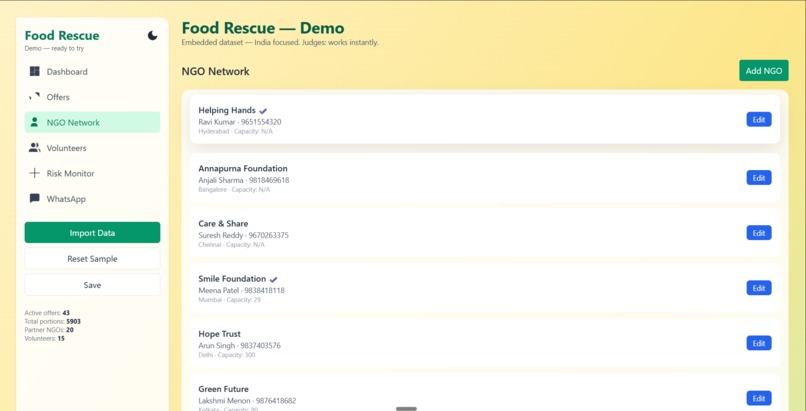Click the WhatsApp chat bubble icon
Screen dimensions: 806x411
click(34, 198)
